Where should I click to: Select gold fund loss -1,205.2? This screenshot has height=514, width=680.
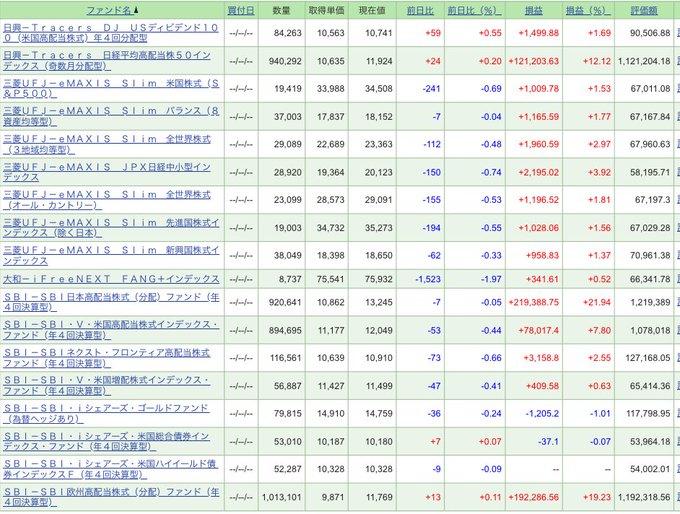[x=542, y=414]
